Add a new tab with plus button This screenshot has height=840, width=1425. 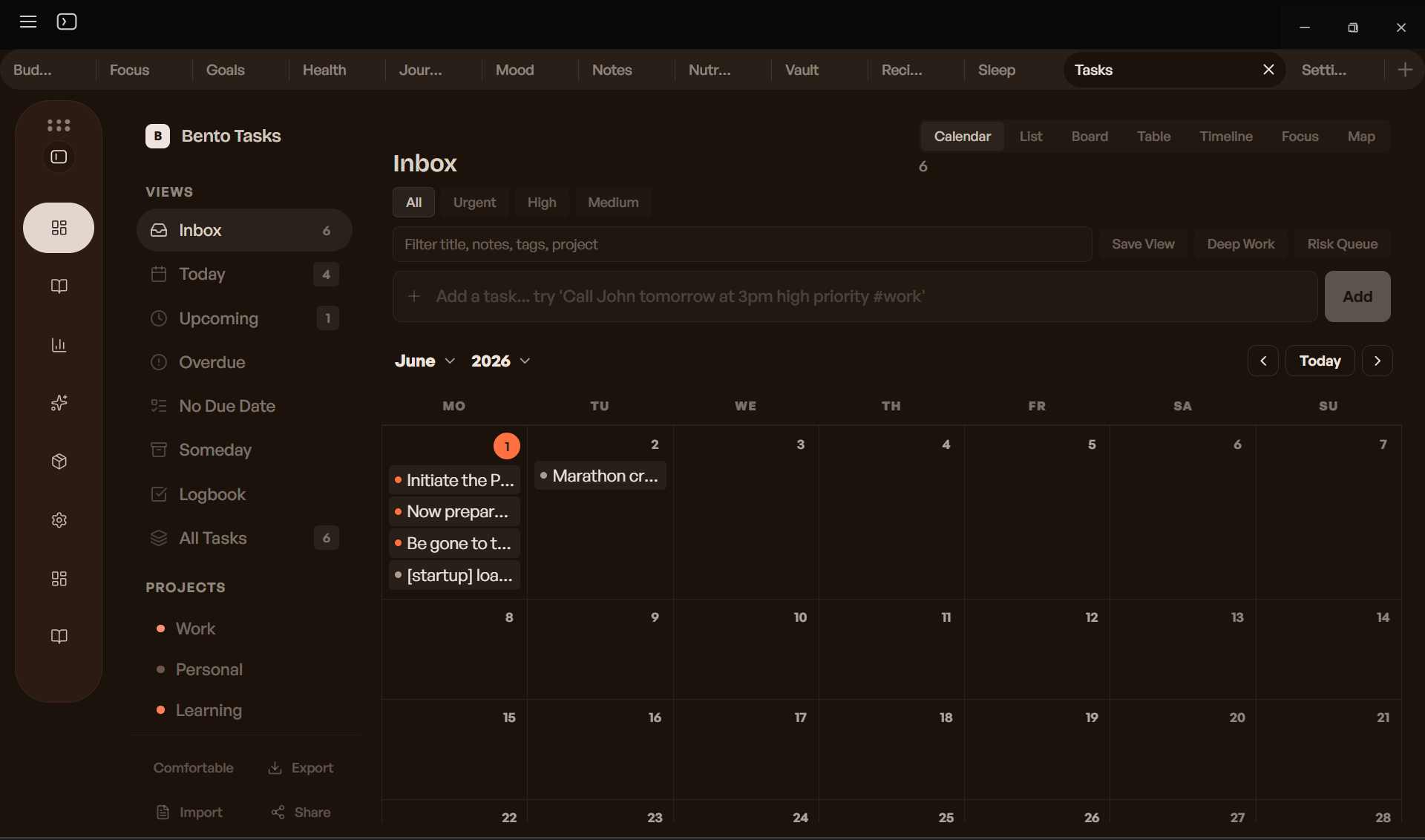[x=1405, y=70]
